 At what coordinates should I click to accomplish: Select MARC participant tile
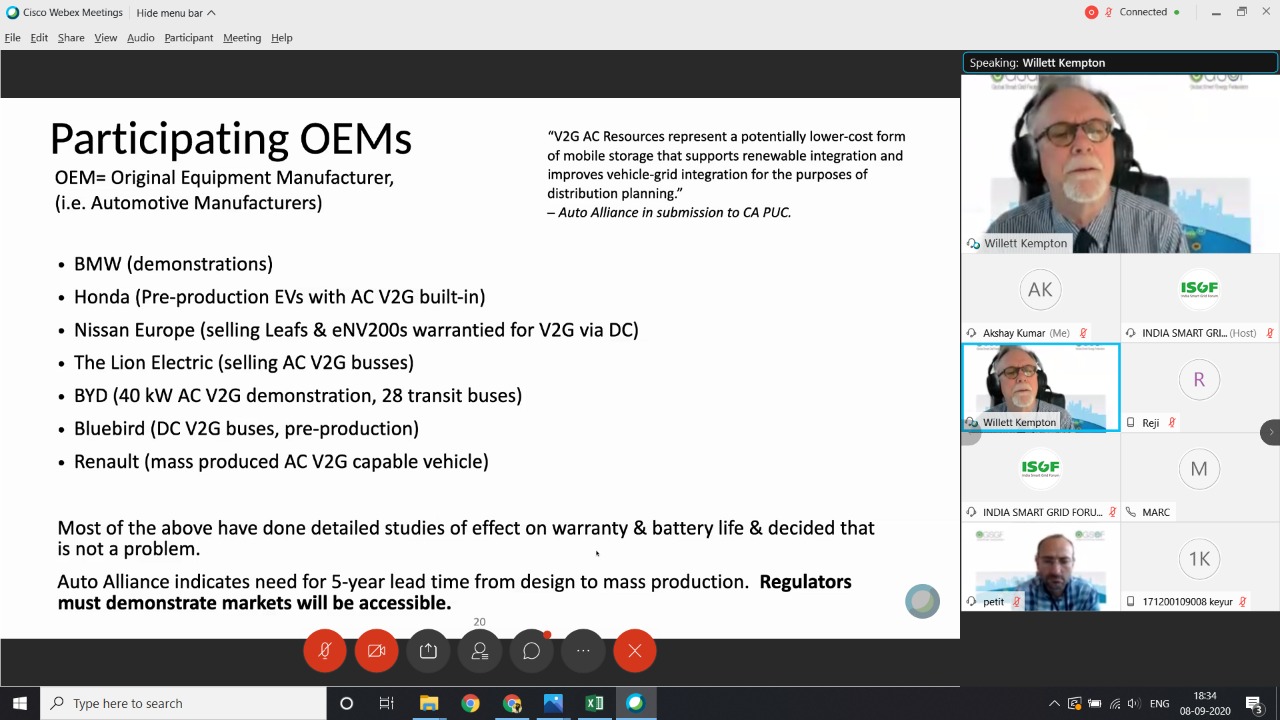click(x=1200, y=477)
